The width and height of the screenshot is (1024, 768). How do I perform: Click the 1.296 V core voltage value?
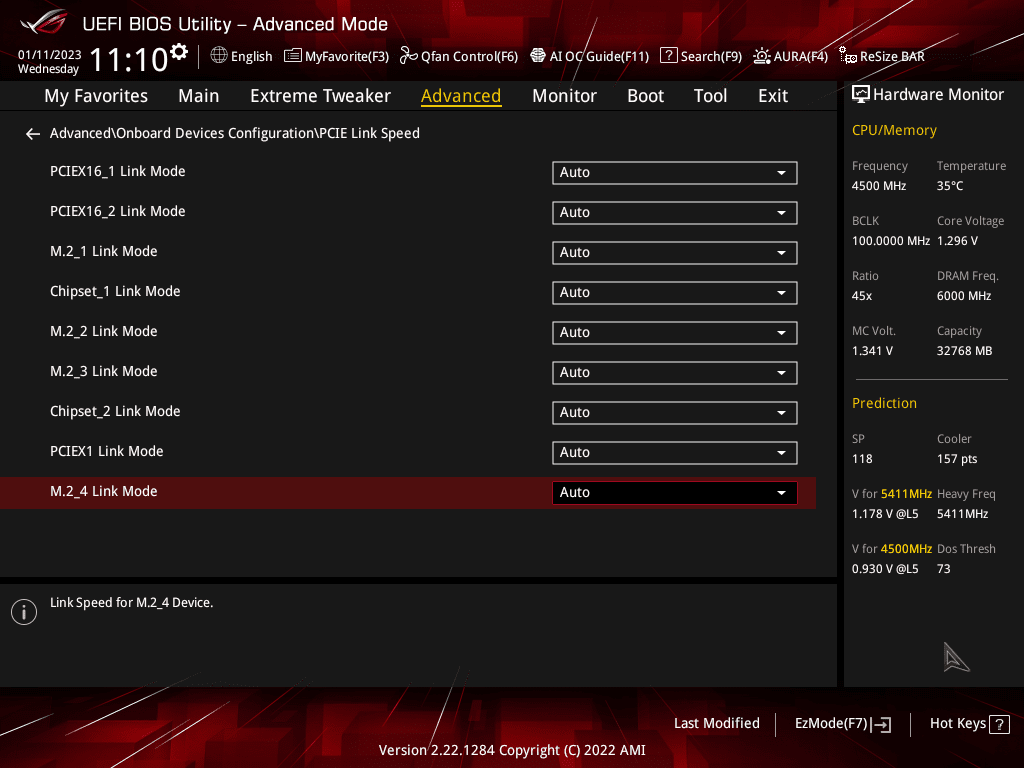[957, 241]
